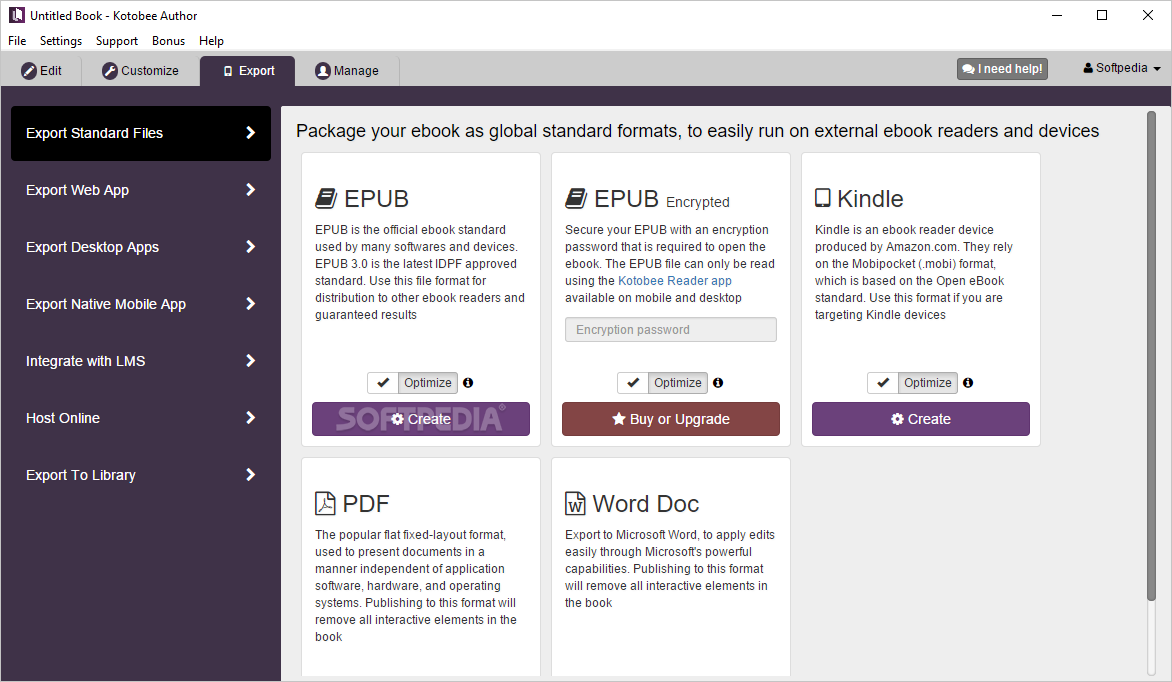Click the wrench icon on Customize tab

pos(110,71)
